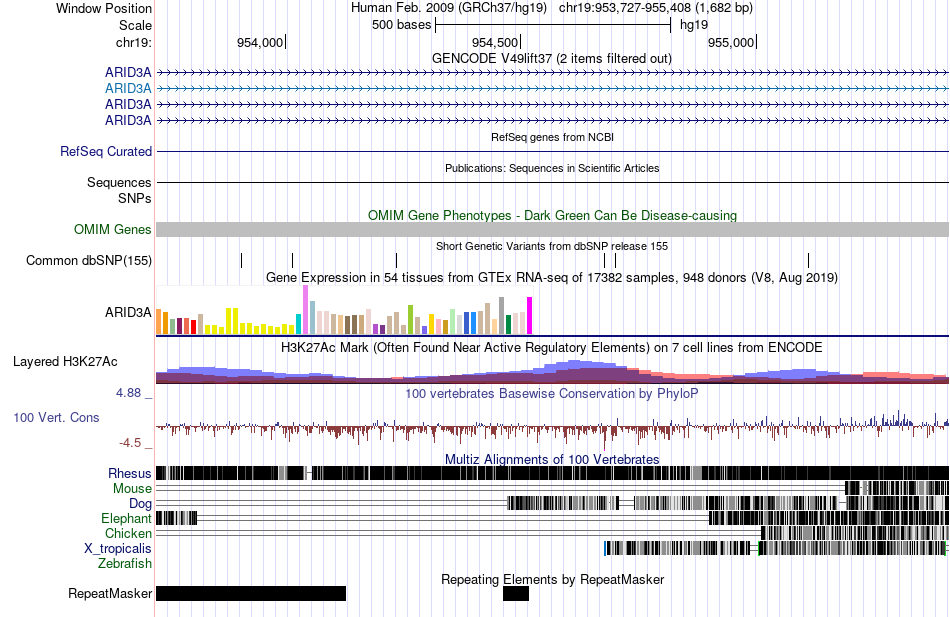Click the 954,000 ruler coordinate

click(x=260, y=42)
